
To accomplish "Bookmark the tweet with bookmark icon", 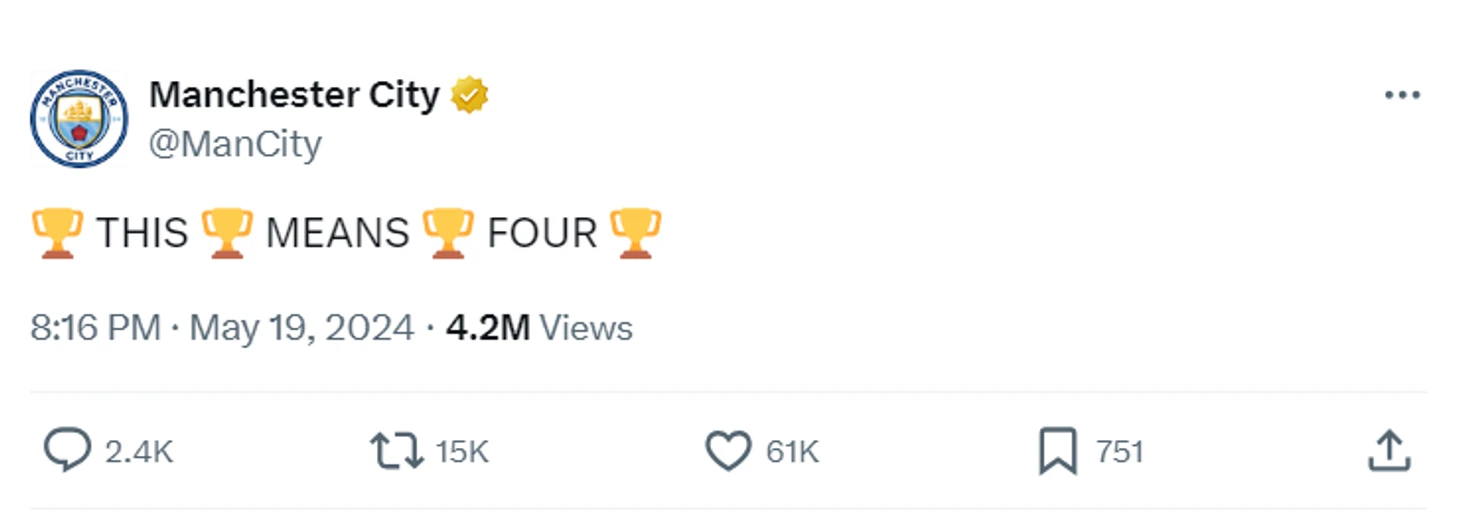I will [1058, 452].
